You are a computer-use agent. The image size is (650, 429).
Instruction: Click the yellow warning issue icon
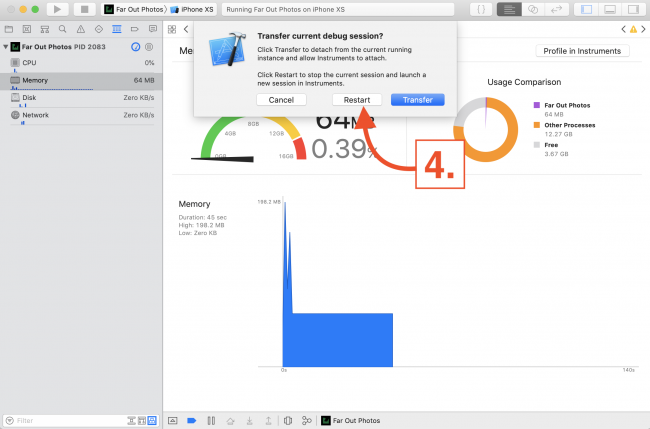(633, 29)
